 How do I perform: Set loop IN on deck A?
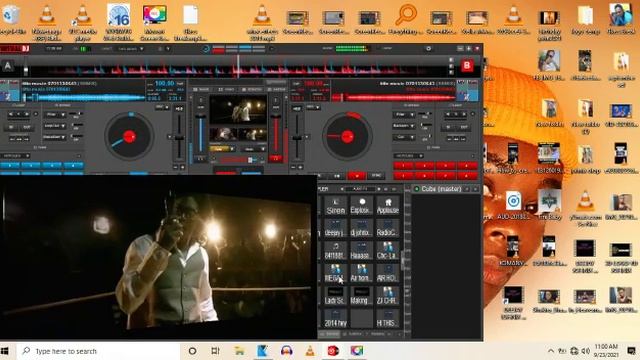point(12,127)
